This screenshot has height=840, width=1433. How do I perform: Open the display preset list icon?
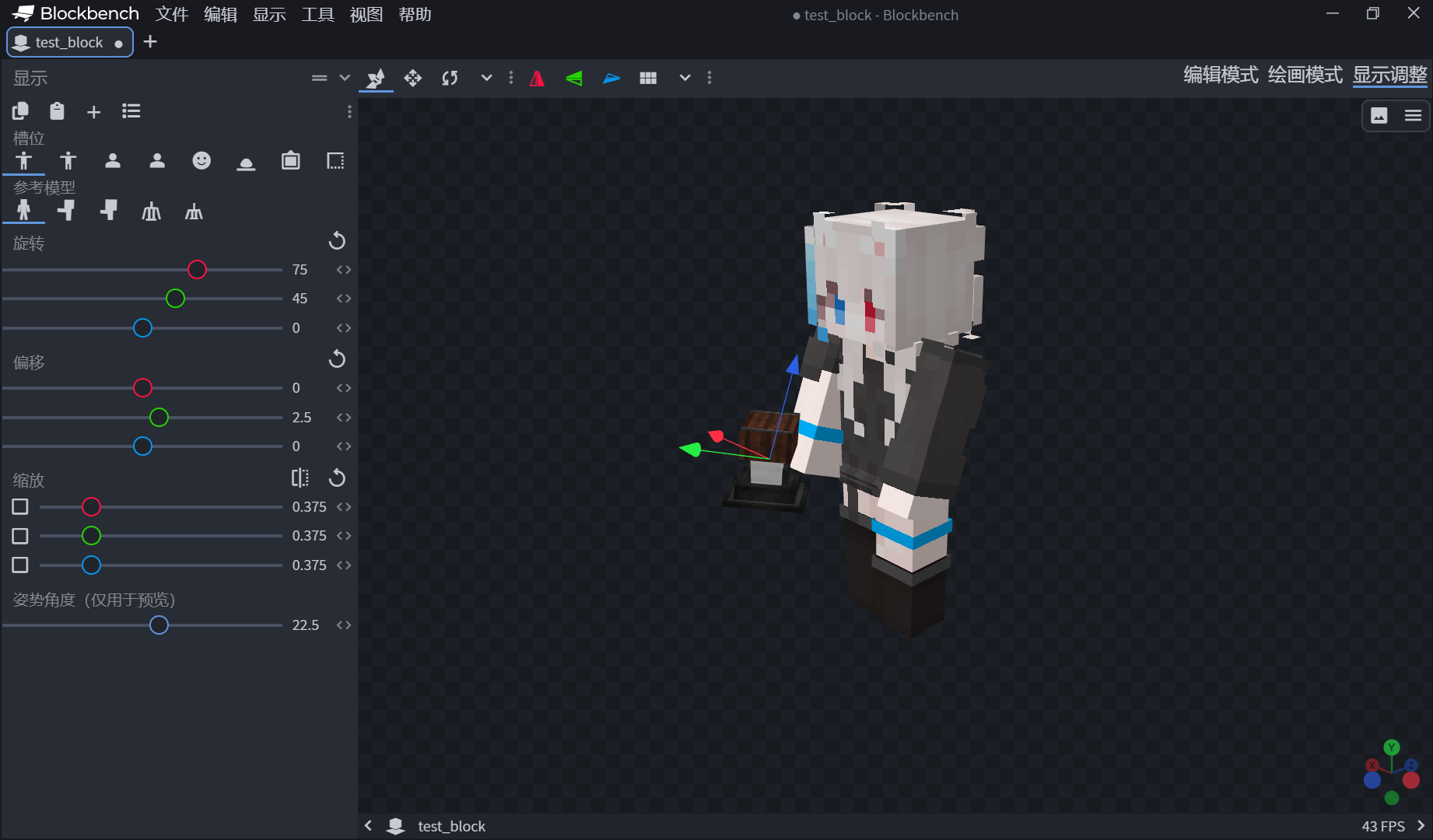(x=131, y=111)
